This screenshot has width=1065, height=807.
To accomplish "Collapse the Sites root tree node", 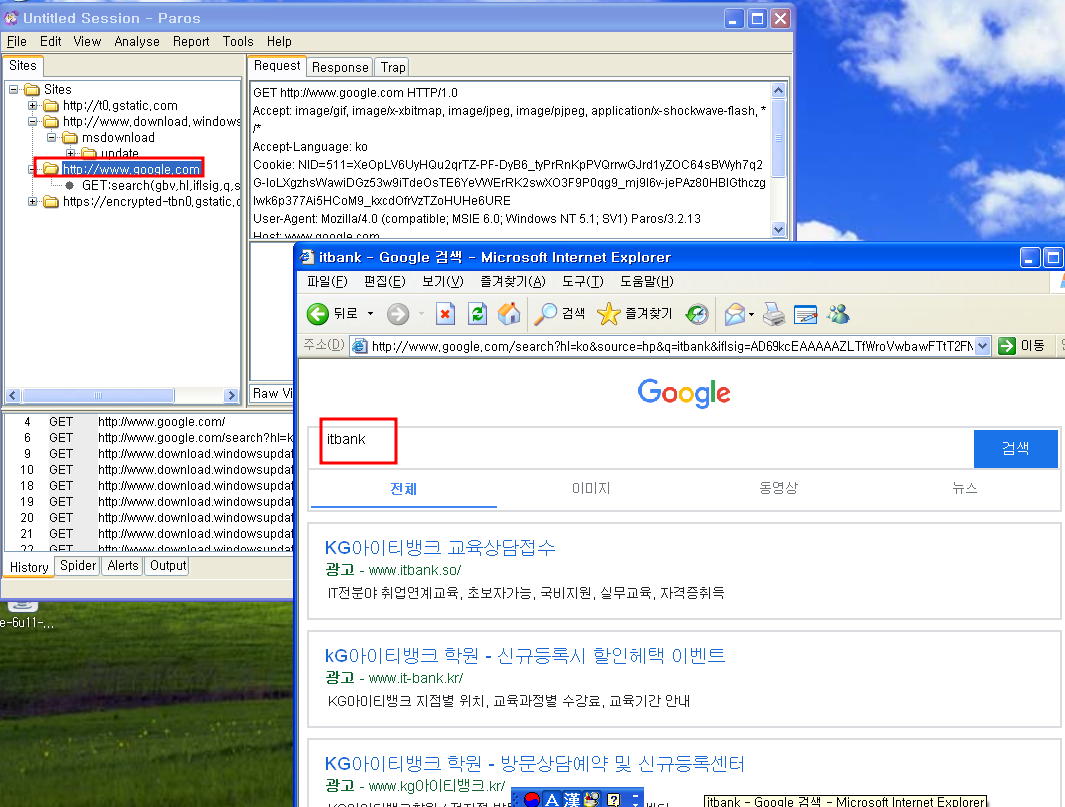I will coord(14,90).
